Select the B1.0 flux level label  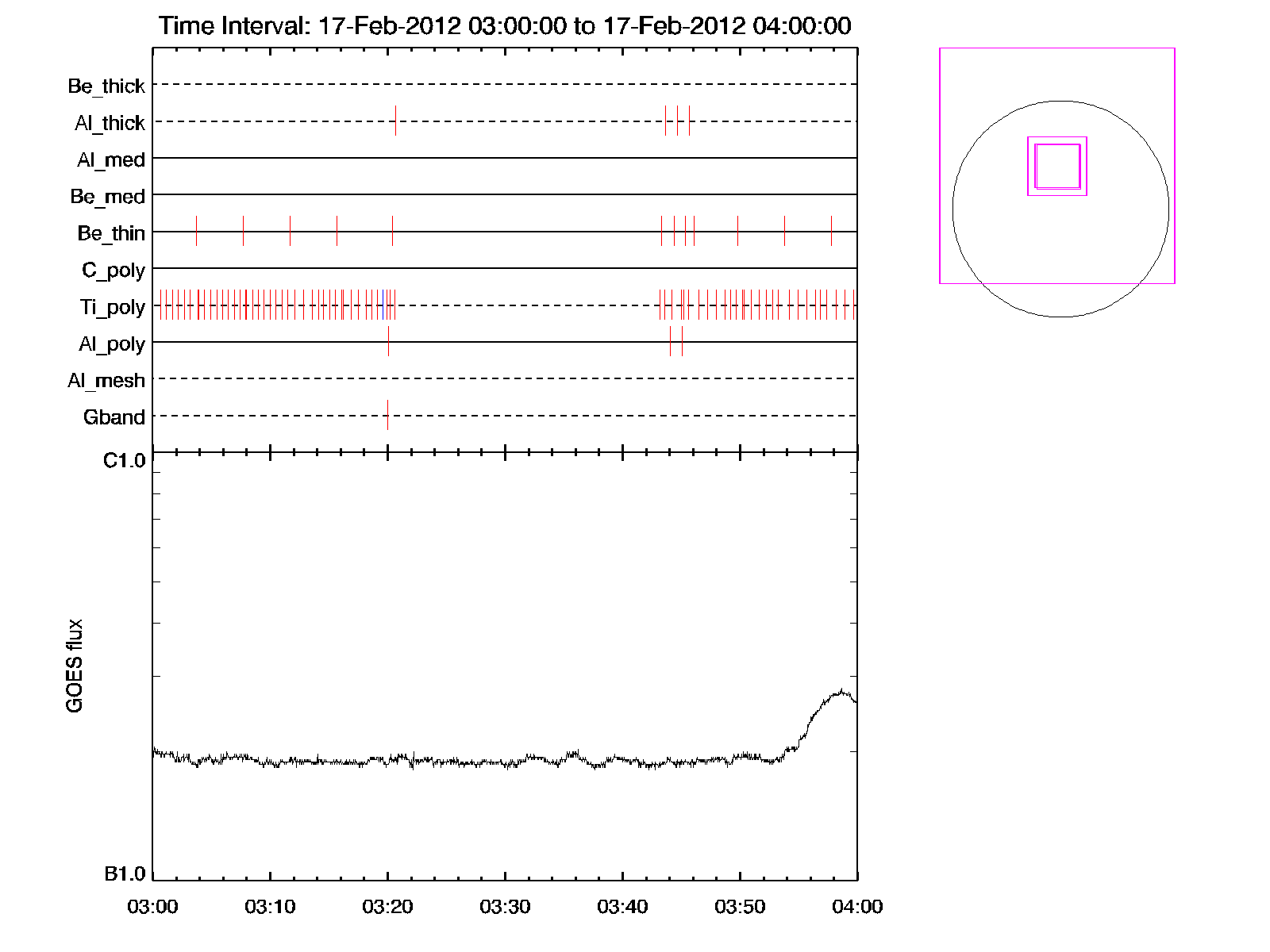click(x=125, y=874)
